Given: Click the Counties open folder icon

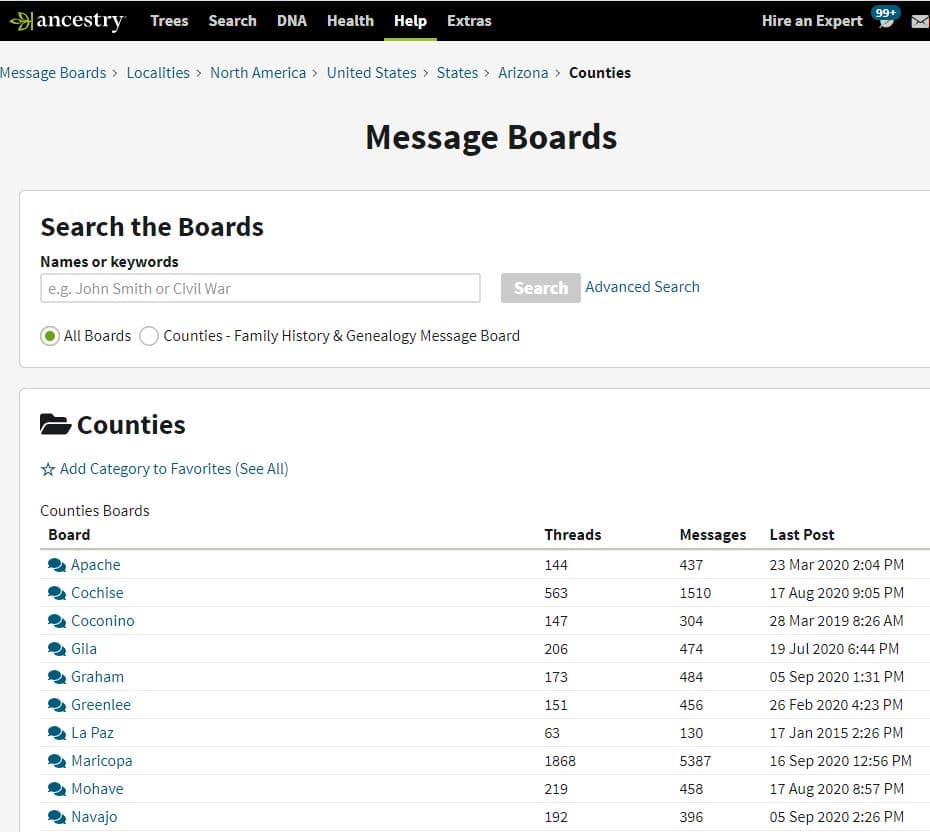Looking at the screenshot, I should coord(55,425).
